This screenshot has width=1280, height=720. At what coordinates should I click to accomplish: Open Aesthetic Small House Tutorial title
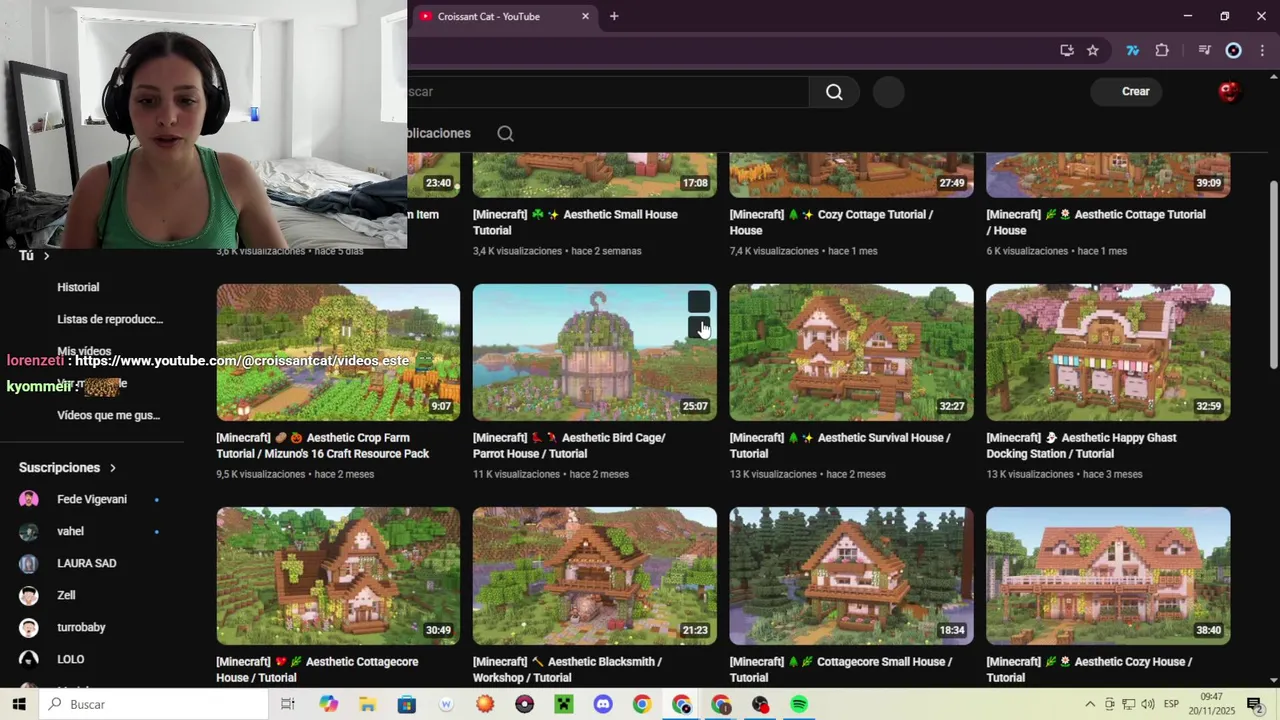pos(575,222)
